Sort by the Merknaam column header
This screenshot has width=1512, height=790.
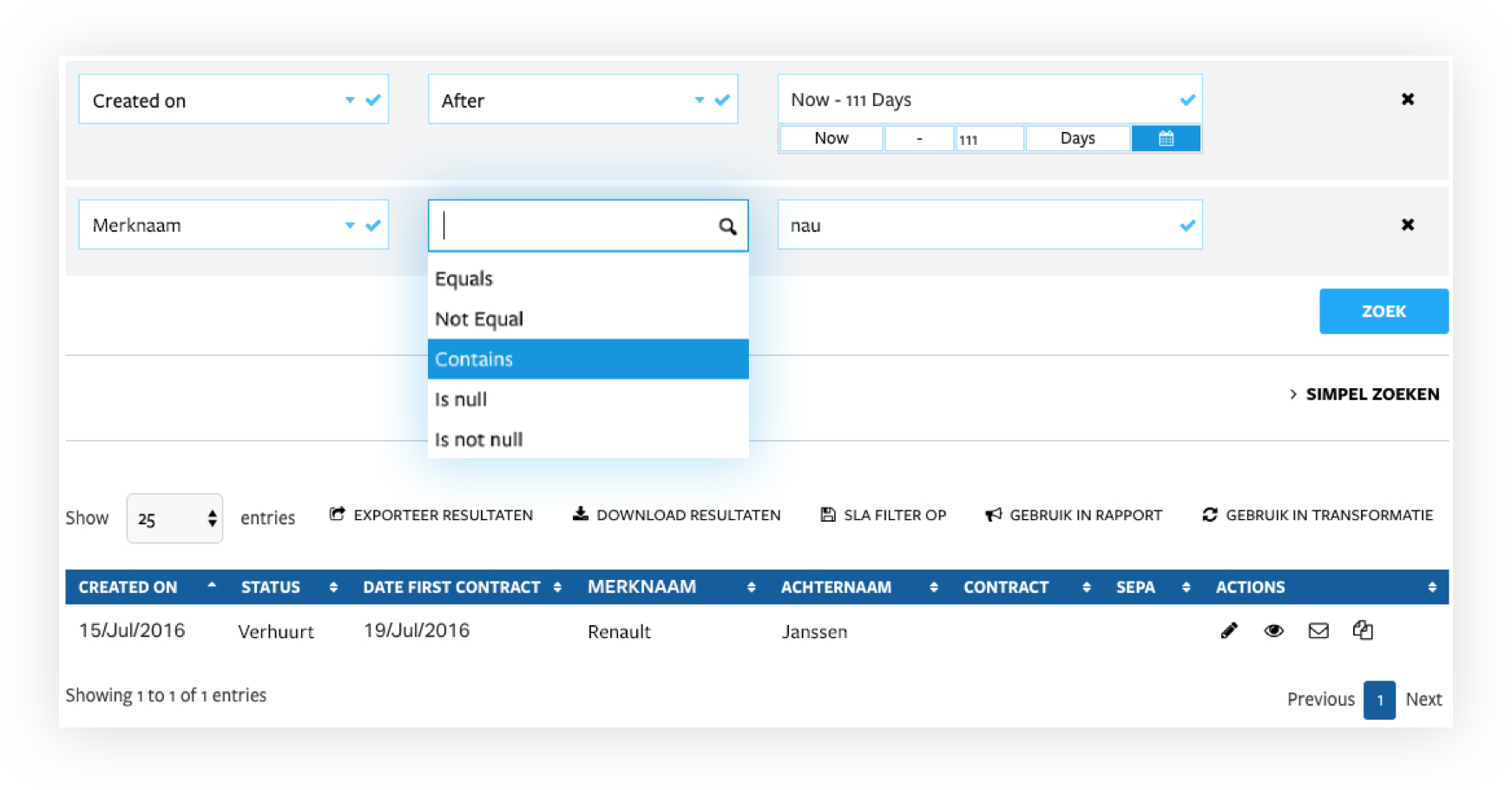(671, 587)
